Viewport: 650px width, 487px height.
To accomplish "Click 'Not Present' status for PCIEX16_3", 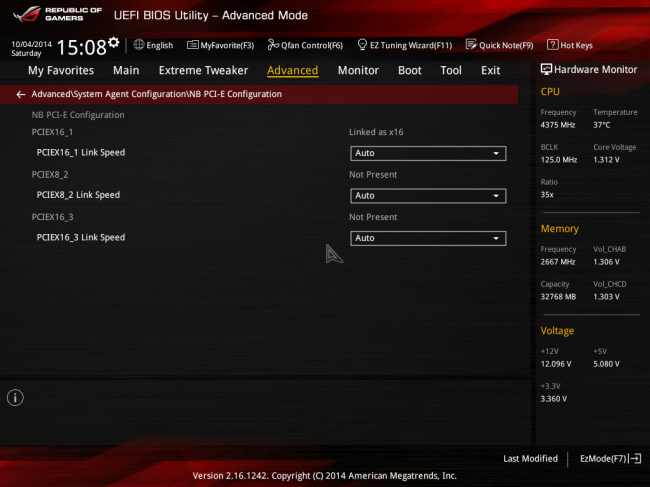I will (373, 217).
